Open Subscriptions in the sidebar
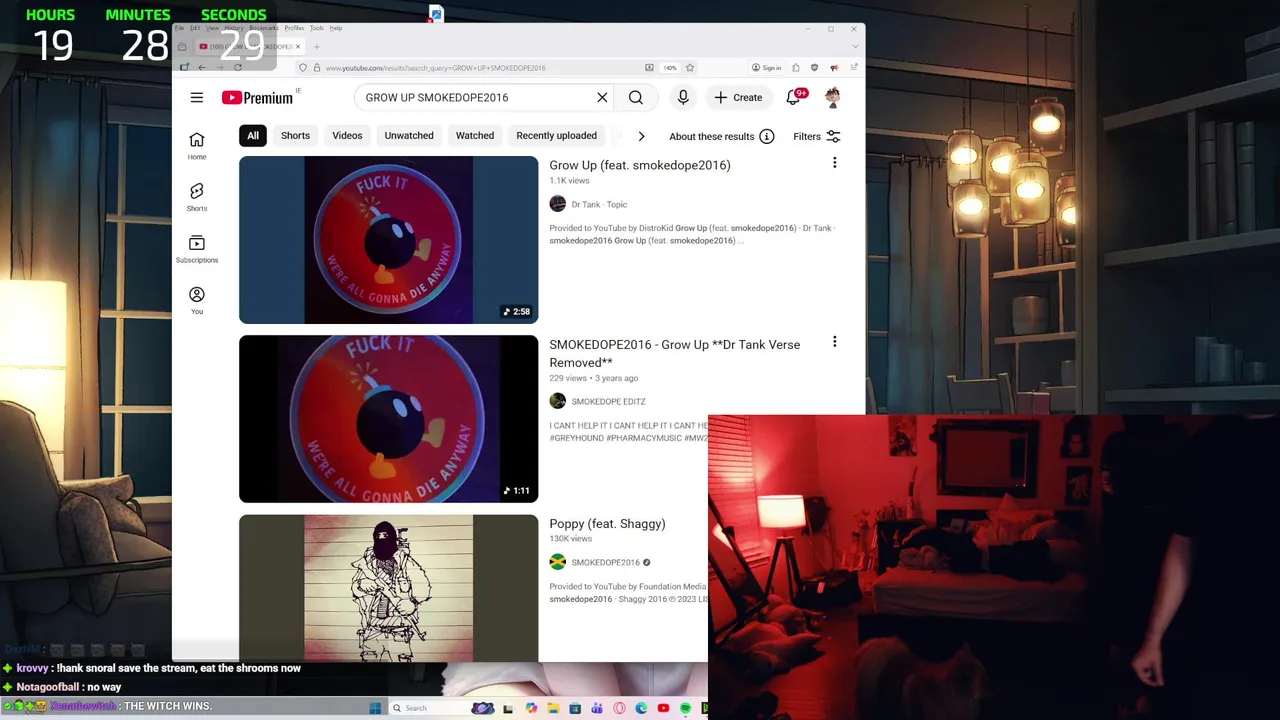 (x=197, y=249)
